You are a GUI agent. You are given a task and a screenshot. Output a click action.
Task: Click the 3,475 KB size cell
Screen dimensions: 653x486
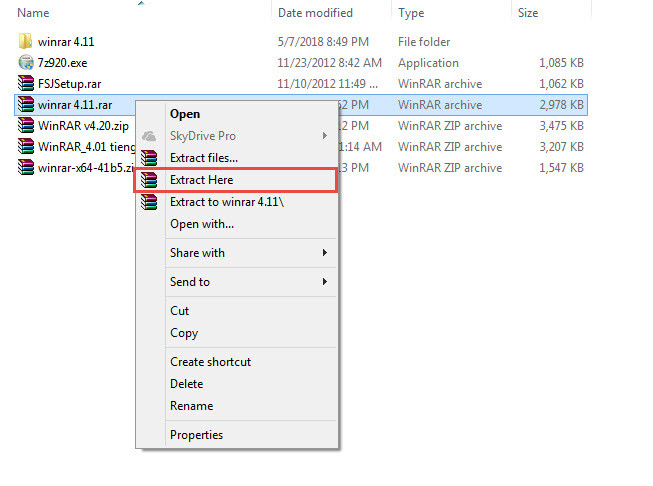point(561,126)
